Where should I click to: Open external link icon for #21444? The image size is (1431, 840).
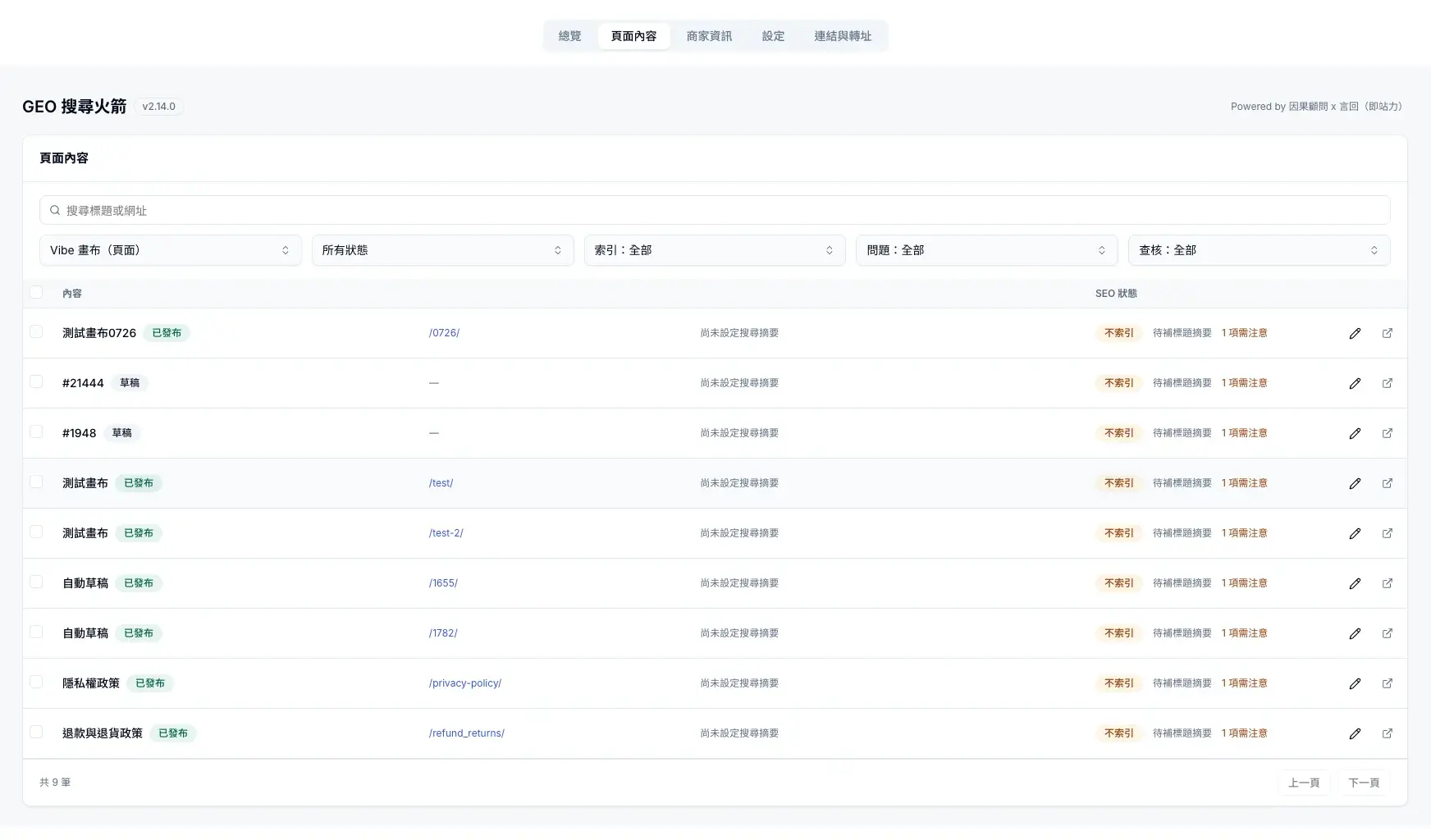(1387, 383)
